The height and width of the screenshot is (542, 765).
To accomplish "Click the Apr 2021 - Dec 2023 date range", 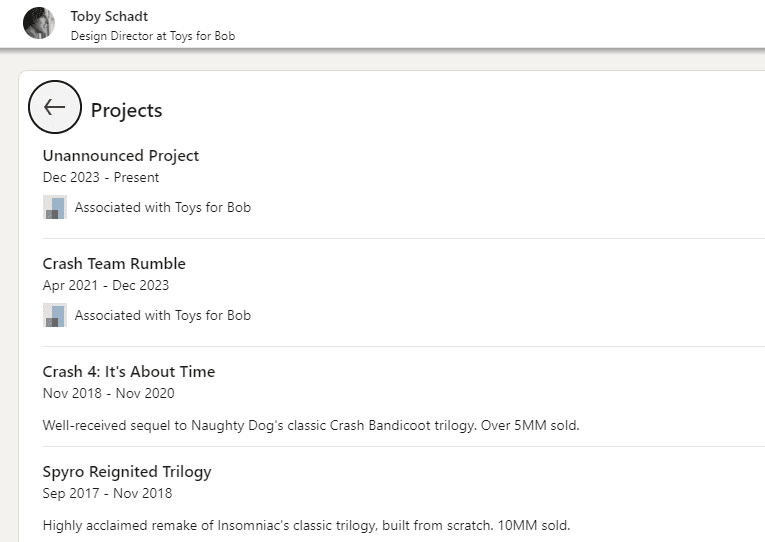I will pyautogui.click(x=106, y=285).
